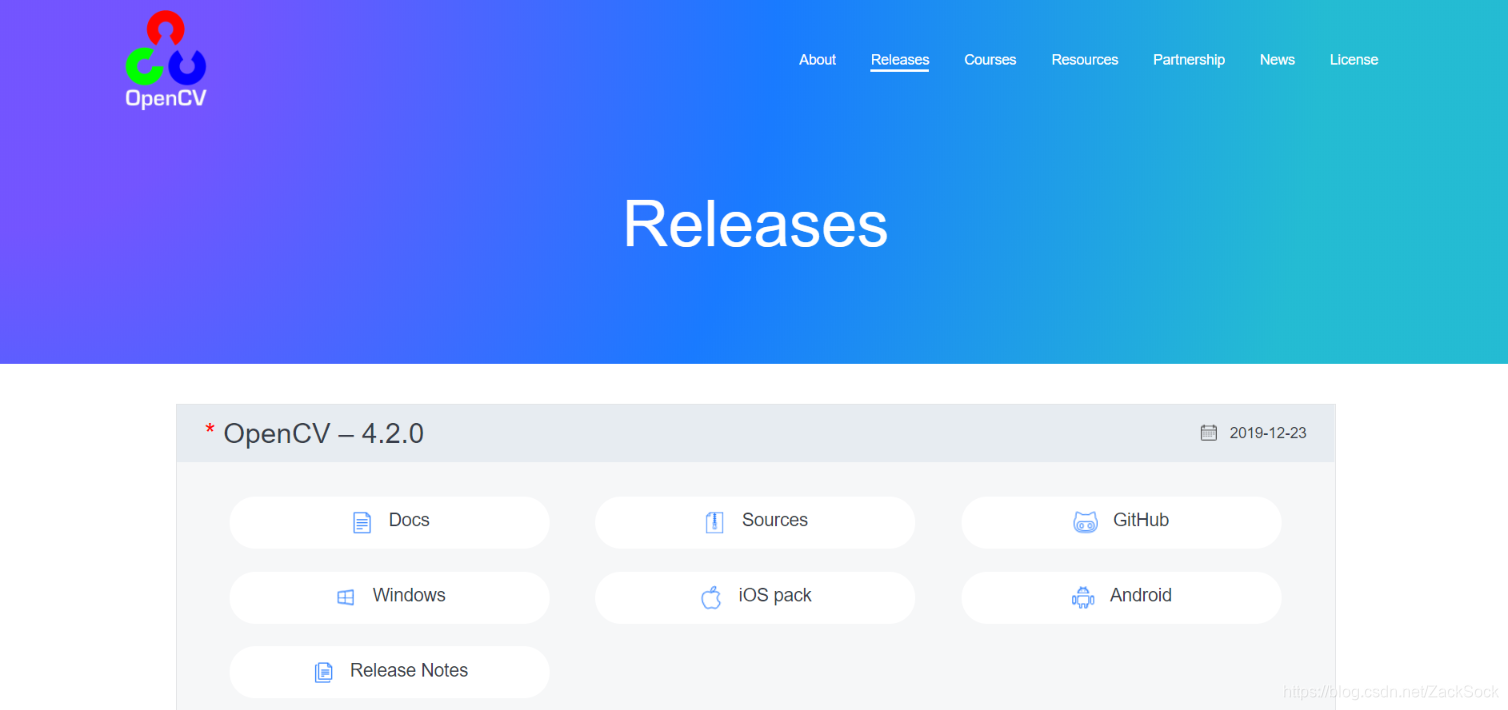Open the Docs button for OpenCV 4.2.0
The width and height of the screenshot is (1508, 710).
pyautogui.click(x=389, y=522)
